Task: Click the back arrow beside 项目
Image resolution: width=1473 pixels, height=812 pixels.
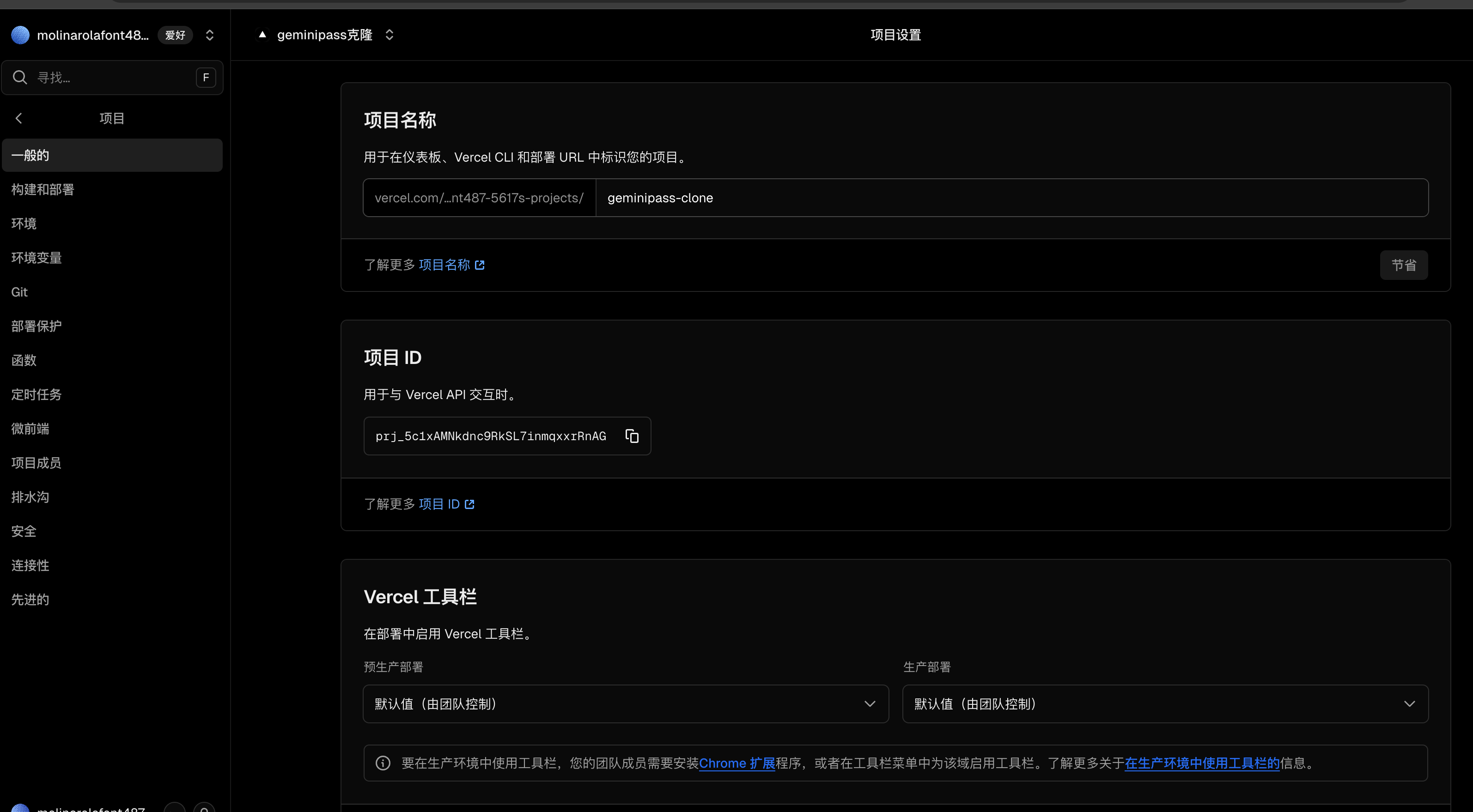Action: point(19,118)
